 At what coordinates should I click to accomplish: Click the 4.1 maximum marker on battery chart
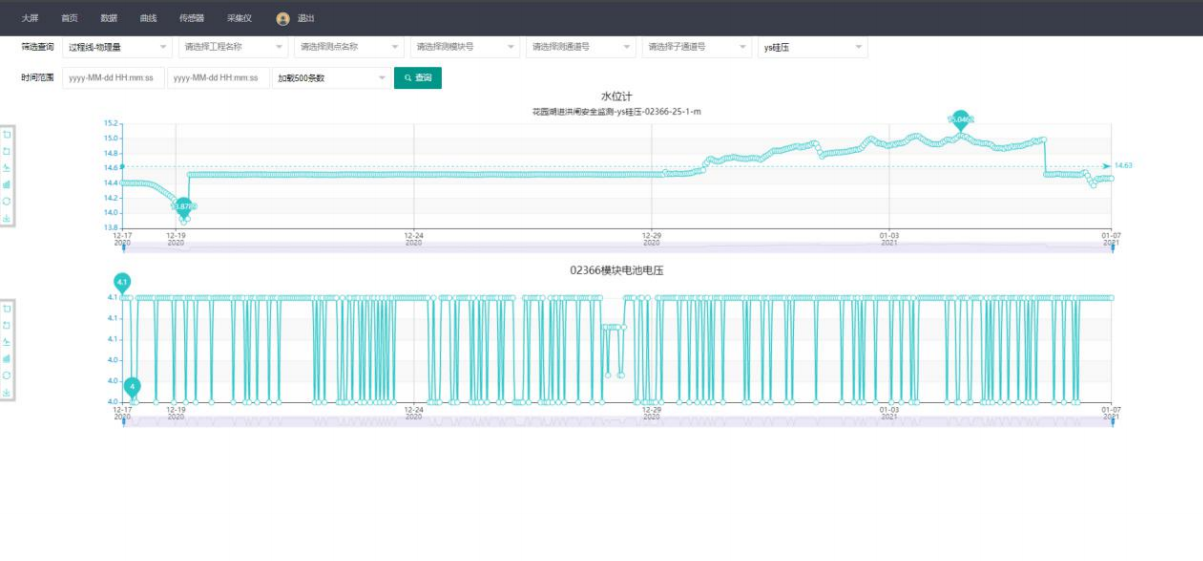[122, 282]
